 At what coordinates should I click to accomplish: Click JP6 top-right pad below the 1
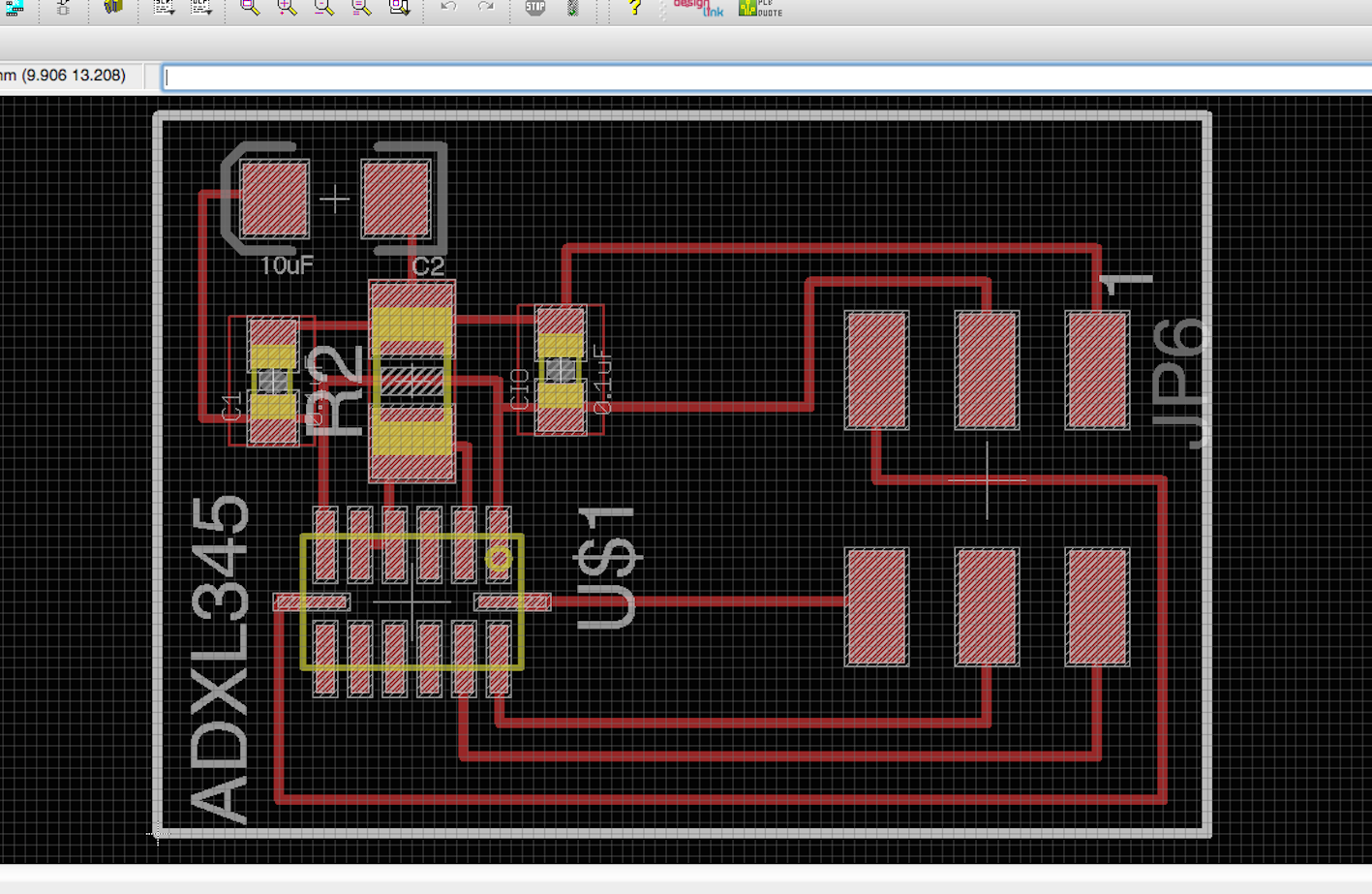tap(1097, 370)
